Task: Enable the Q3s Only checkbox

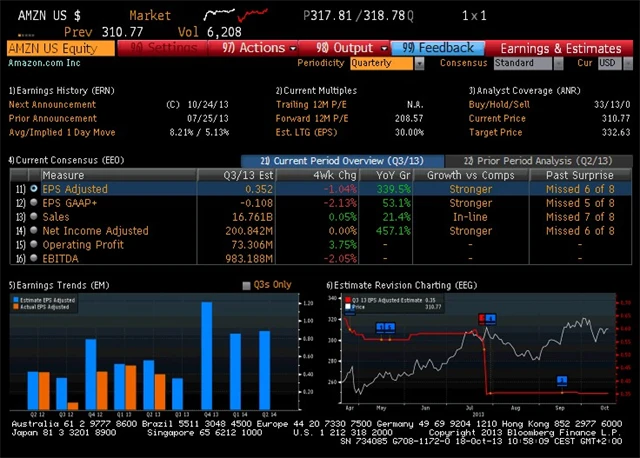Action: (247, 285)
